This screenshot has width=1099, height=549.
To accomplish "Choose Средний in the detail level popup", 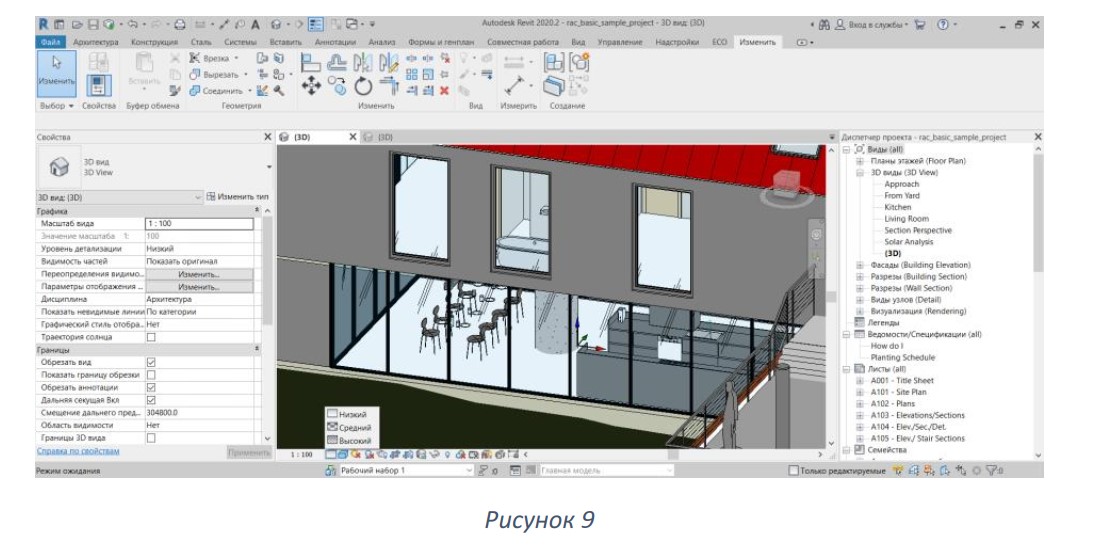I will [x=350, y=427].
